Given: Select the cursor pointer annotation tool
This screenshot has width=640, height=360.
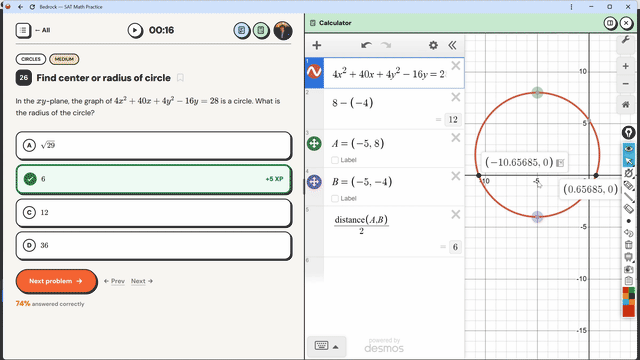Looking at the screenshot, I should coord(629,161).
